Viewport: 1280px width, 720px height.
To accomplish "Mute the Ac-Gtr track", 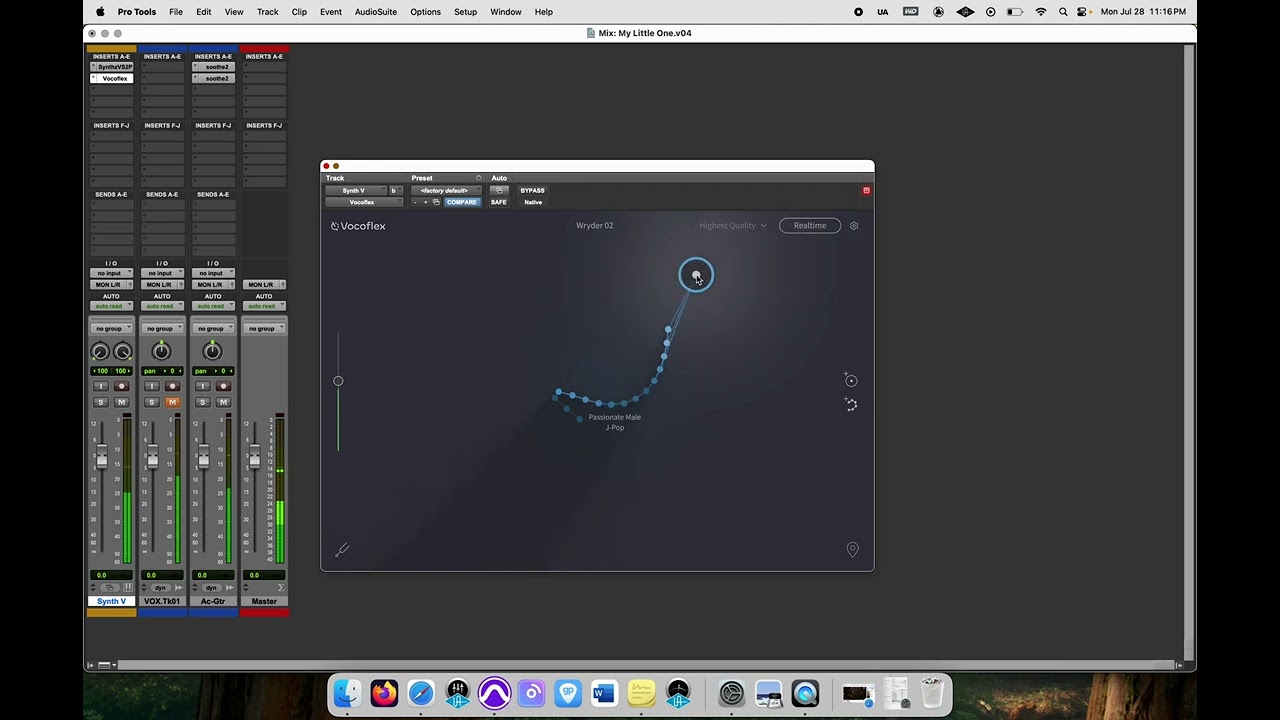I will click(x=224, y=402).
